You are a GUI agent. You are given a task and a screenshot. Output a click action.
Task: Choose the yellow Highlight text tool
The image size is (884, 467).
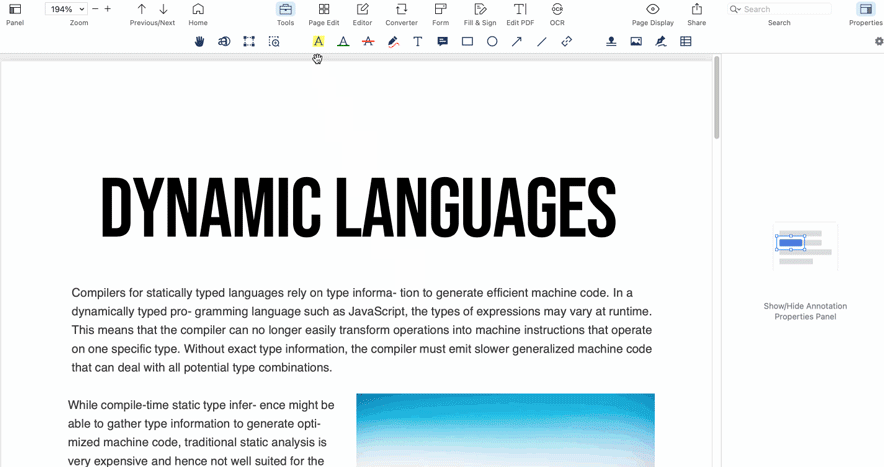[319, 41]
